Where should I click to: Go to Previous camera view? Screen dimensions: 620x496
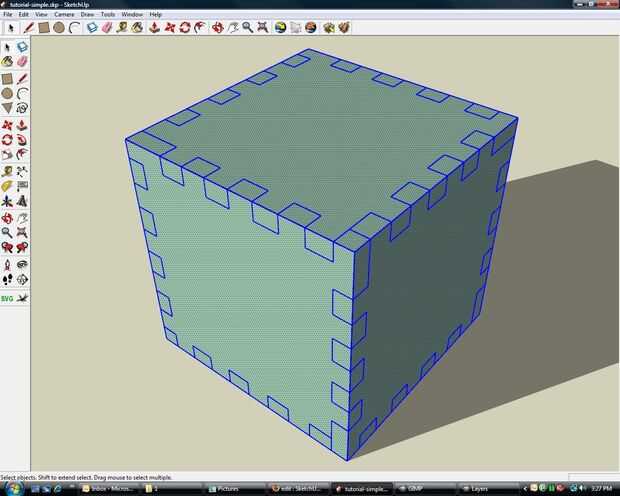click(x=7, y=248)
